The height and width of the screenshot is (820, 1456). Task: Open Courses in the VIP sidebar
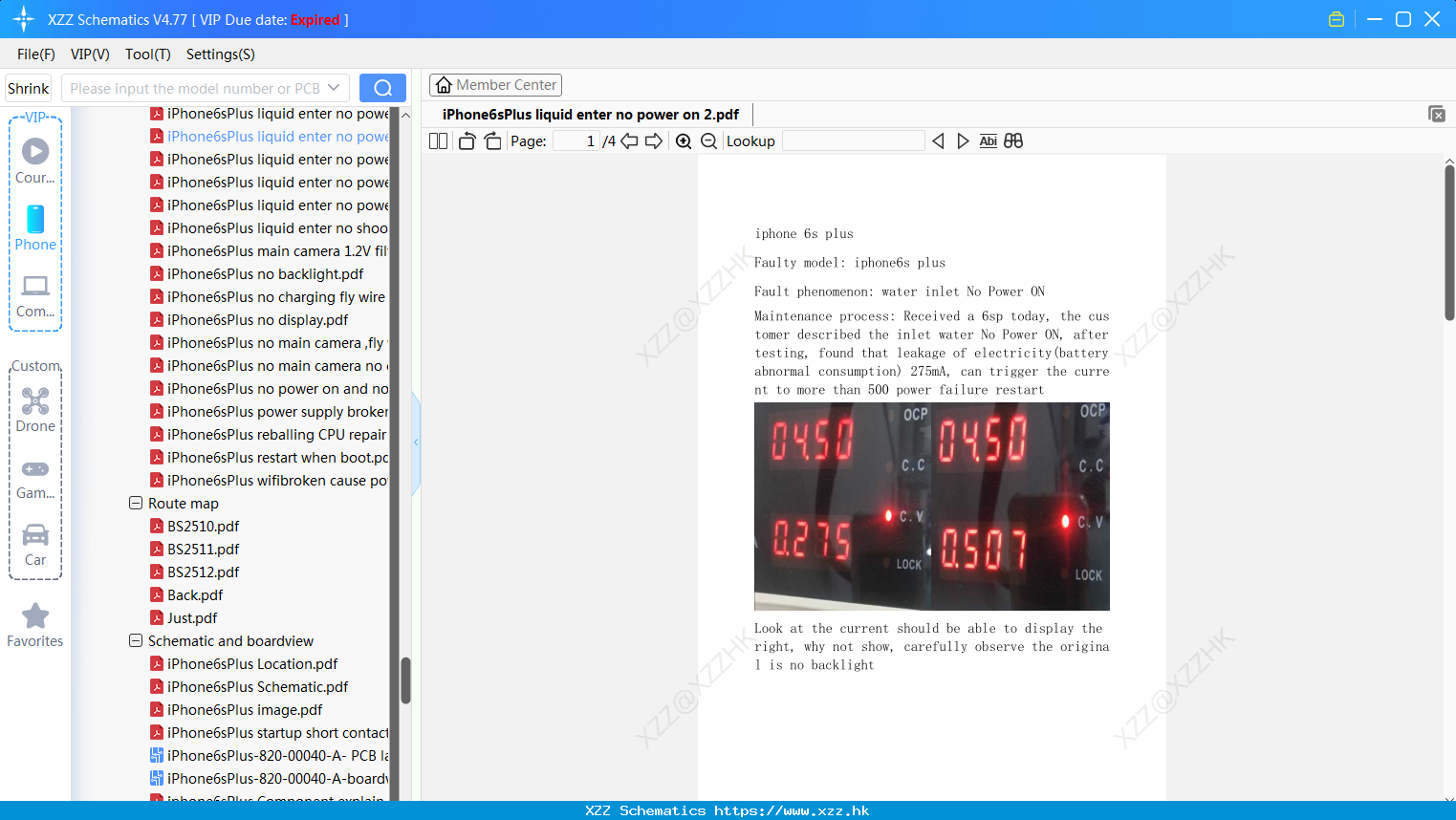(x=35, y=161)
